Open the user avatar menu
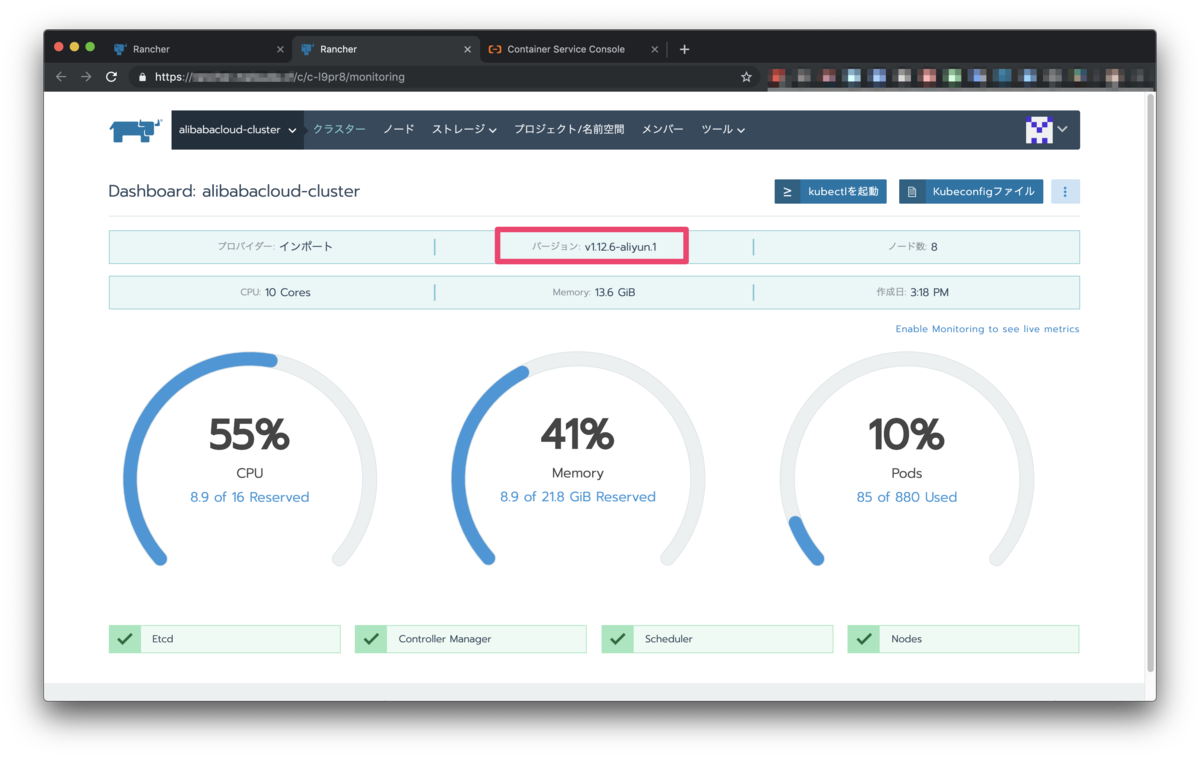 (1047, 130)
